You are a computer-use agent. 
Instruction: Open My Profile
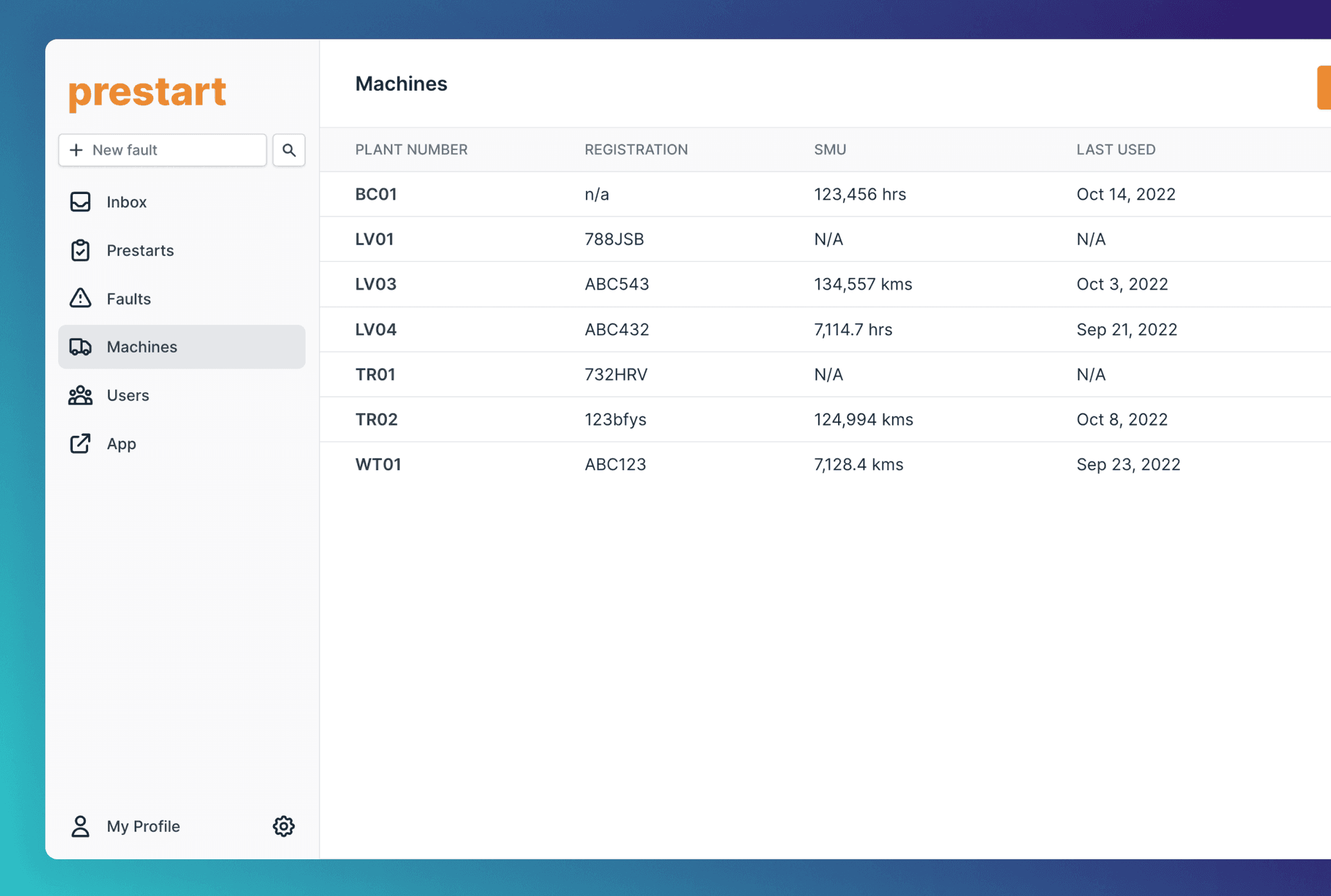coord(142,826)
